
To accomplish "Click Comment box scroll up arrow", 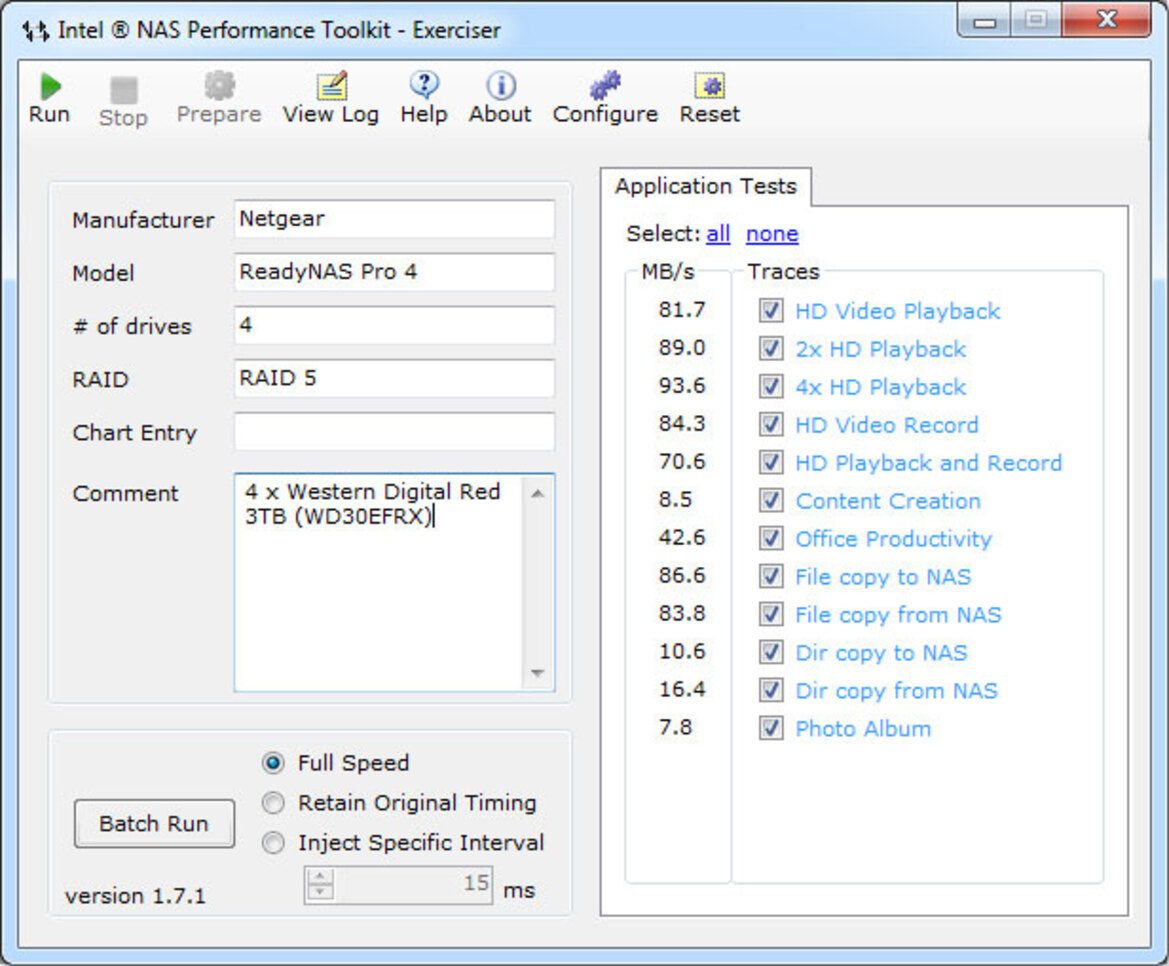I will [x=538, y=493].
